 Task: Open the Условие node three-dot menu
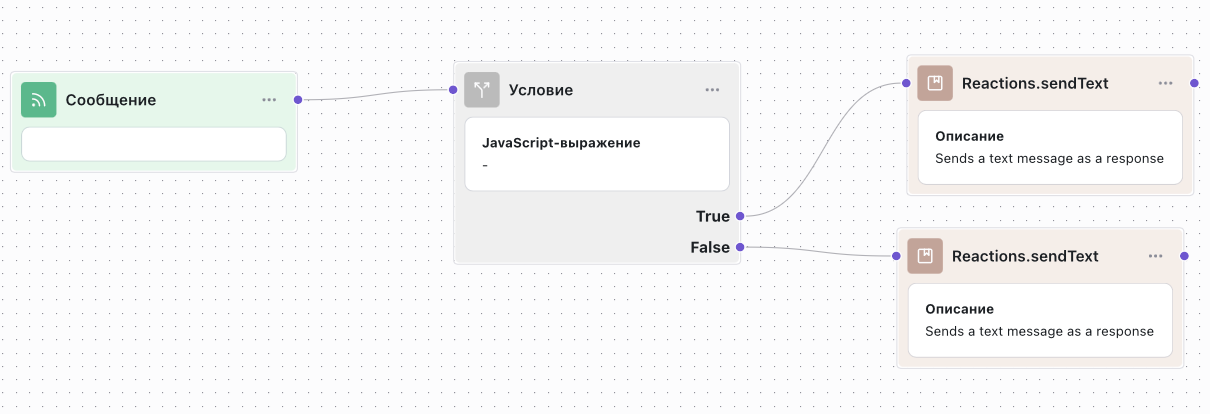[712, 90]
